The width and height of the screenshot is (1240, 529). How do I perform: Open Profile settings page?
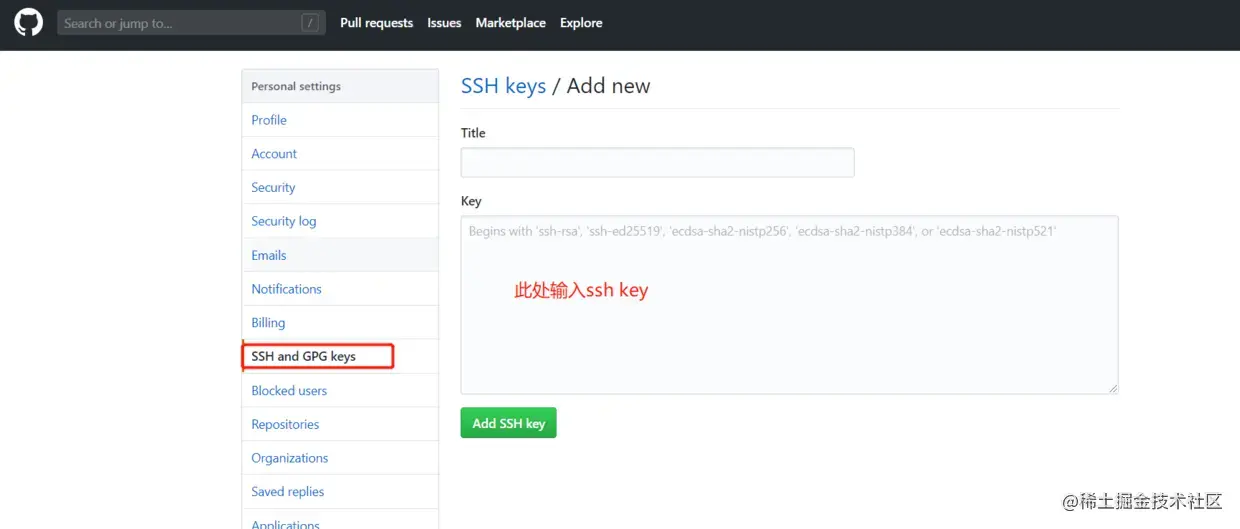(x=340, y=120)
